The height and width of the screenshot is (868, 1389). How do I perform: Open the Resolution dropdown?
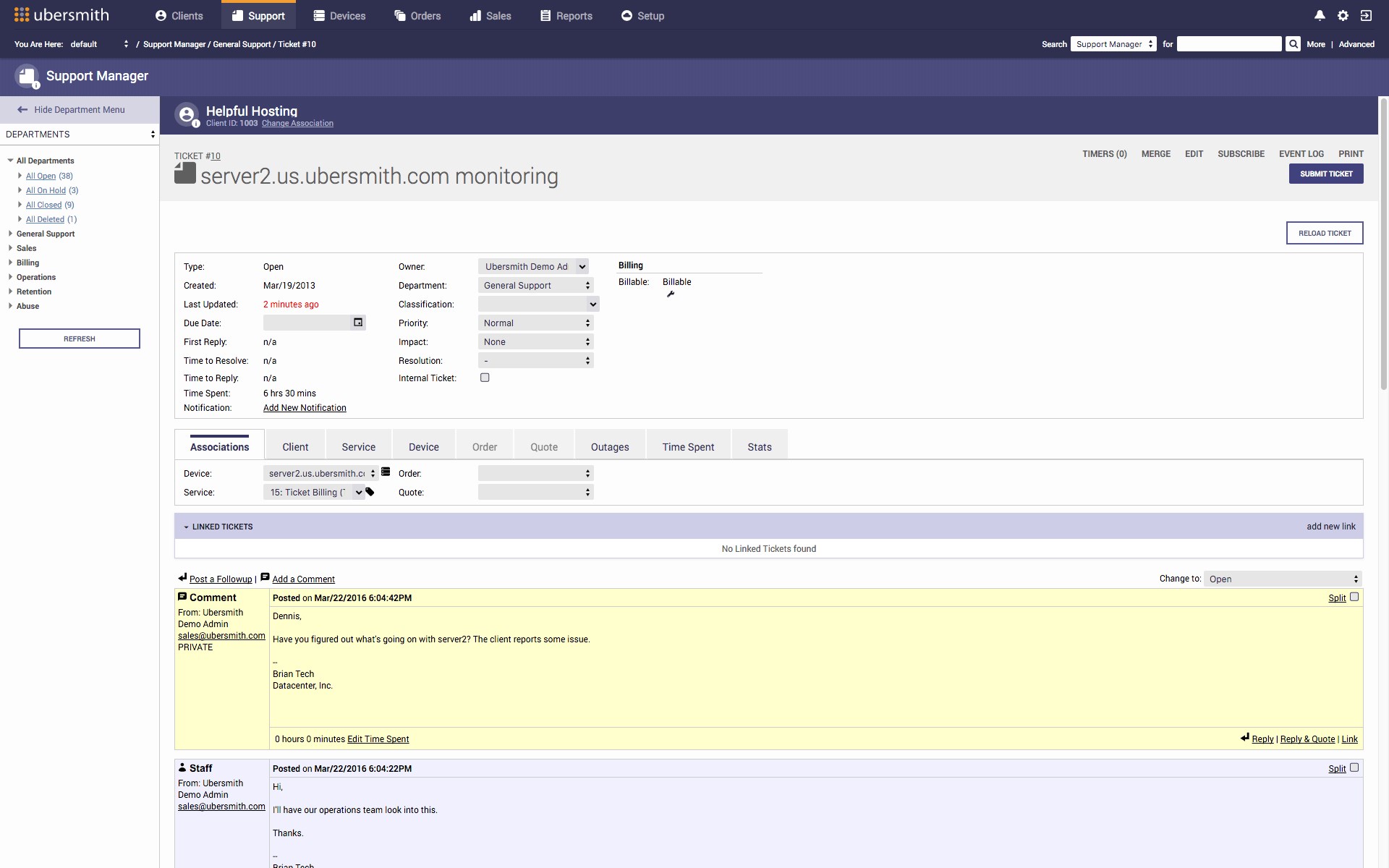point(536,360)
